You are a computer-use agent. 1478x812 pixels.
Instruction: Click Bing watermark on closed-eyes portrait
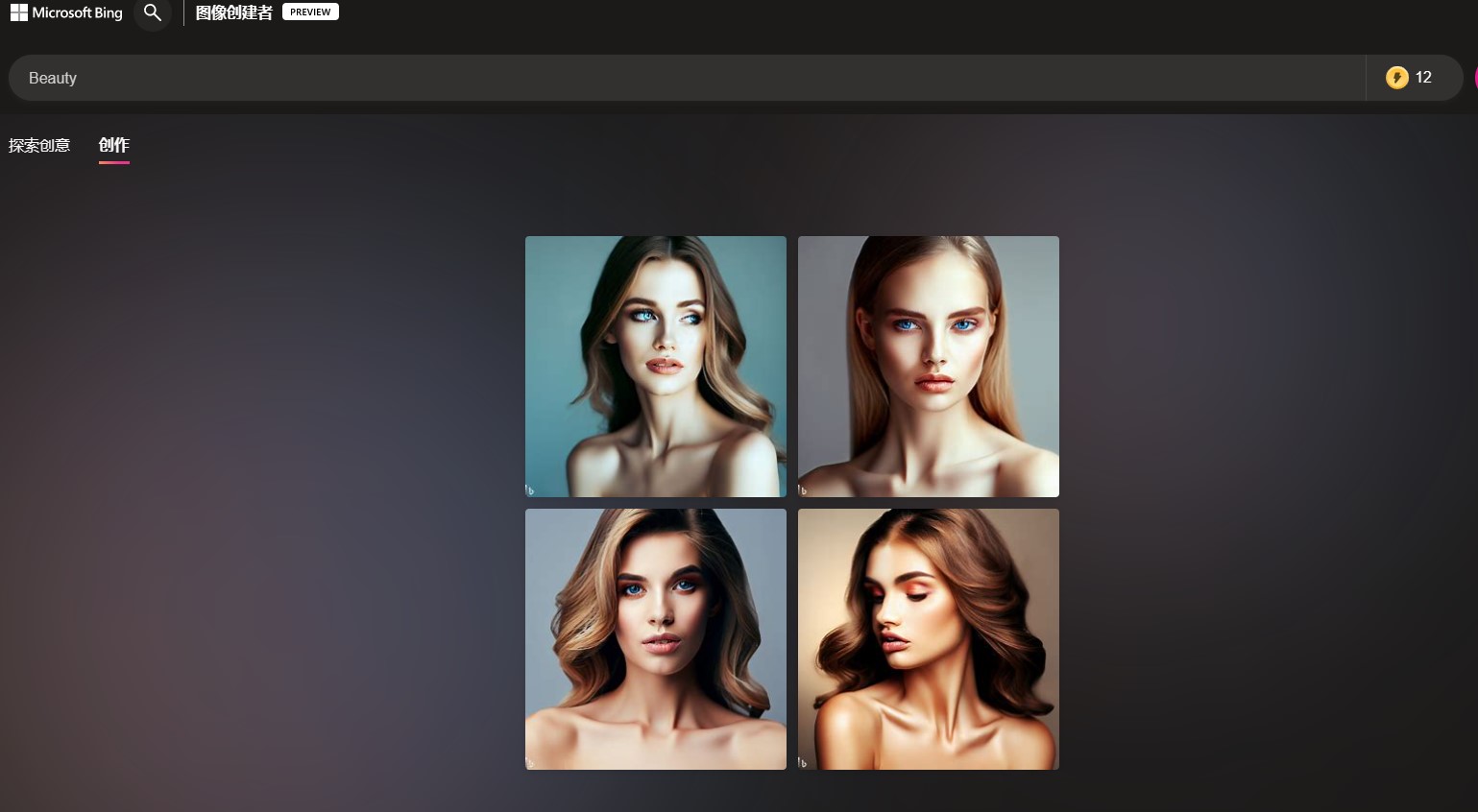[x=803, y=762]
